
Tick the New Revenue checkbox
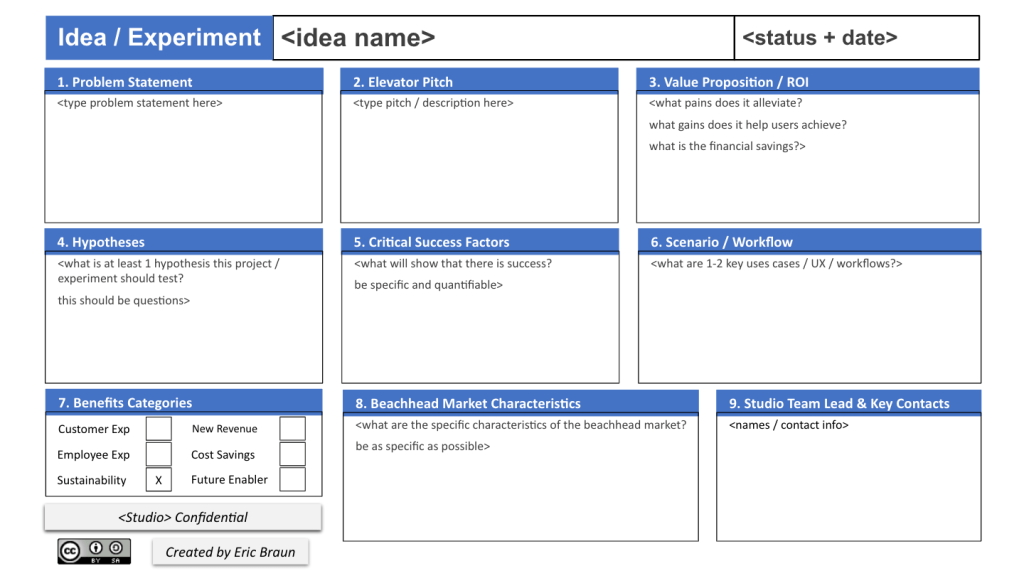click(x=292, y=429)
